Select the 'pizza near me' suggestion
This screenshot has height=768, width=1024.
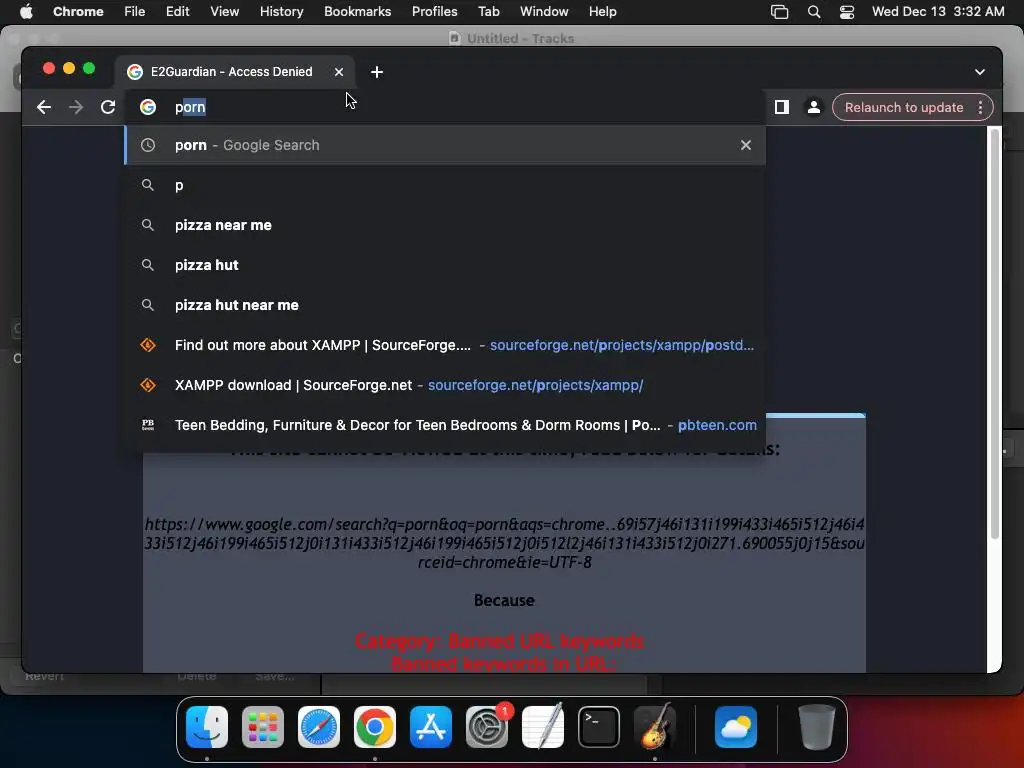445,225
